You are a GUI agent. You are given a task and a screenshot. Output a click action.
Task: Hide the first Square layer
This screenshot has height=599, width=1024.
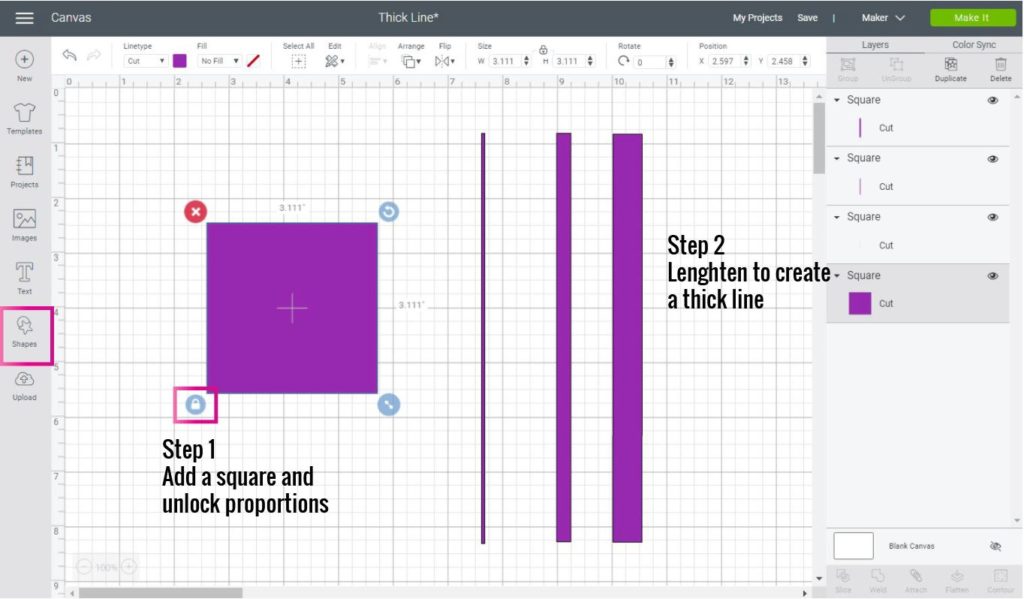[993, 100]
